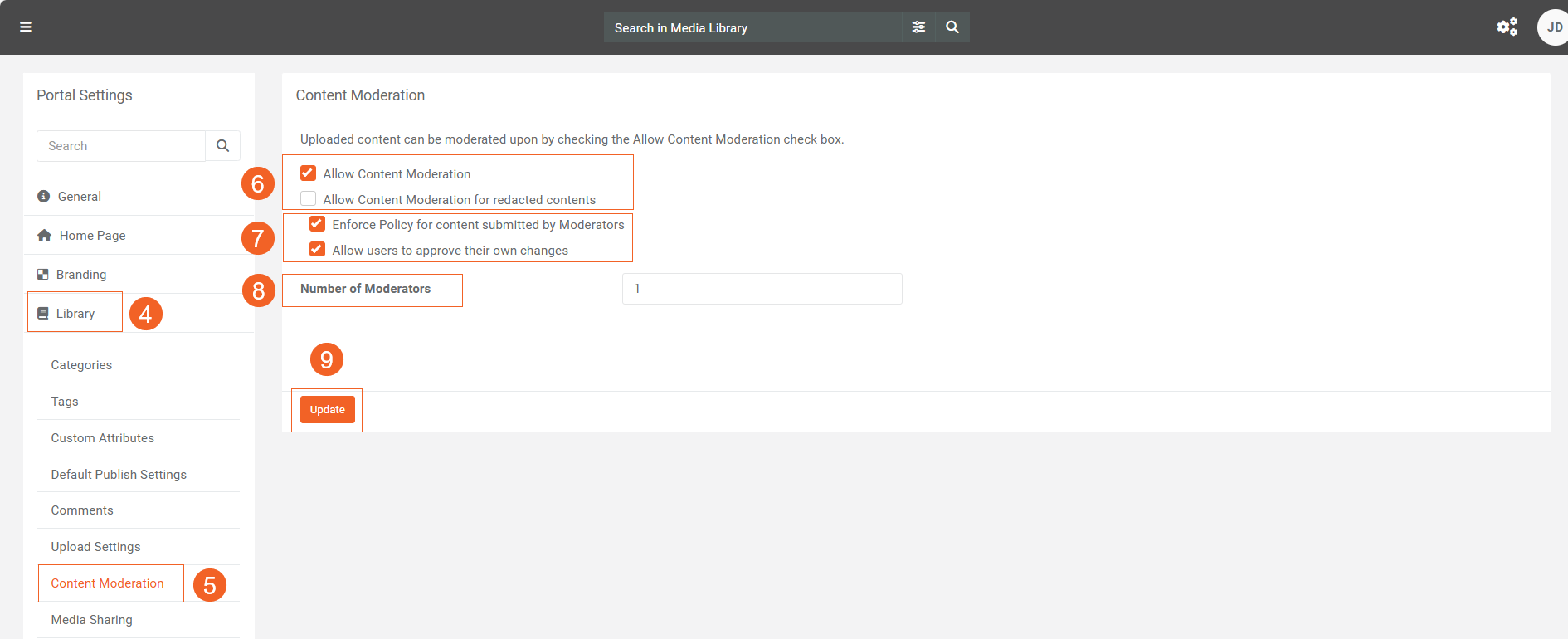Open advanced search filter options

[918, 27]
